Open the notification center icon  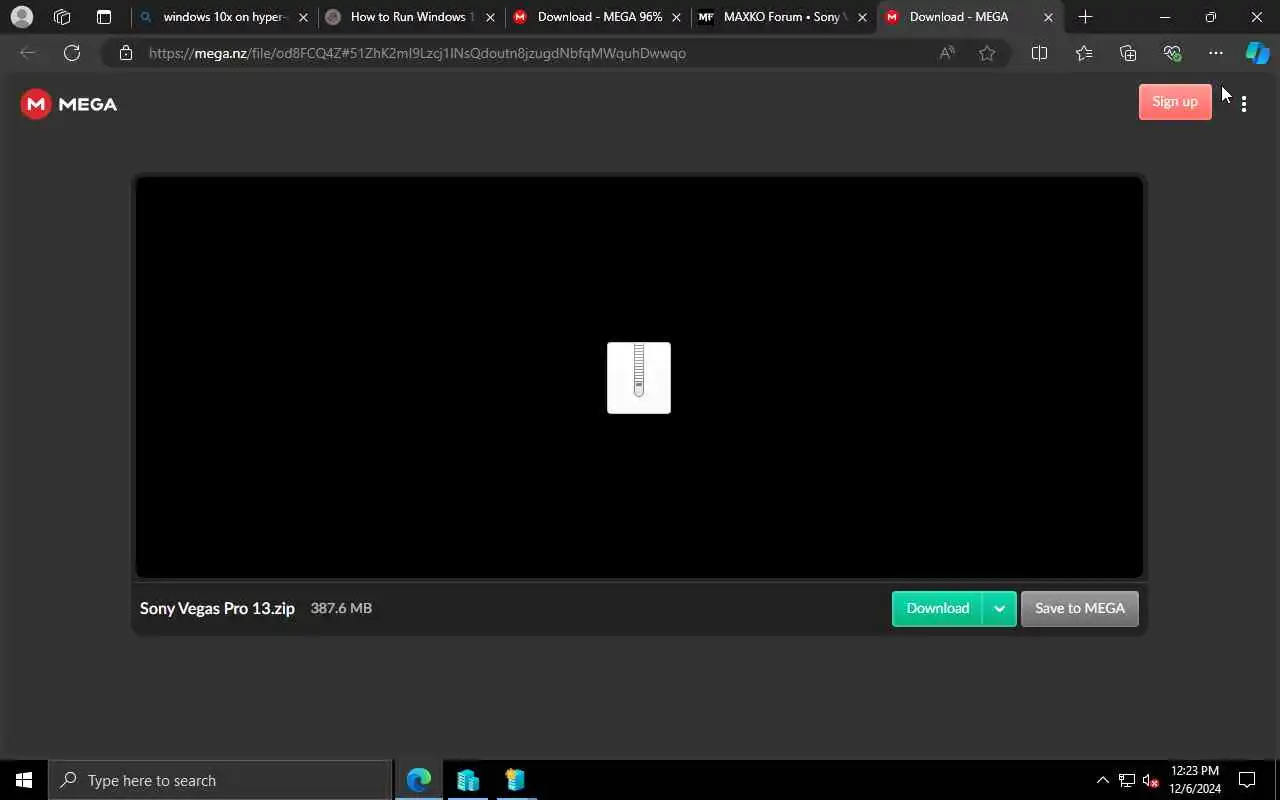point(1248,780)
